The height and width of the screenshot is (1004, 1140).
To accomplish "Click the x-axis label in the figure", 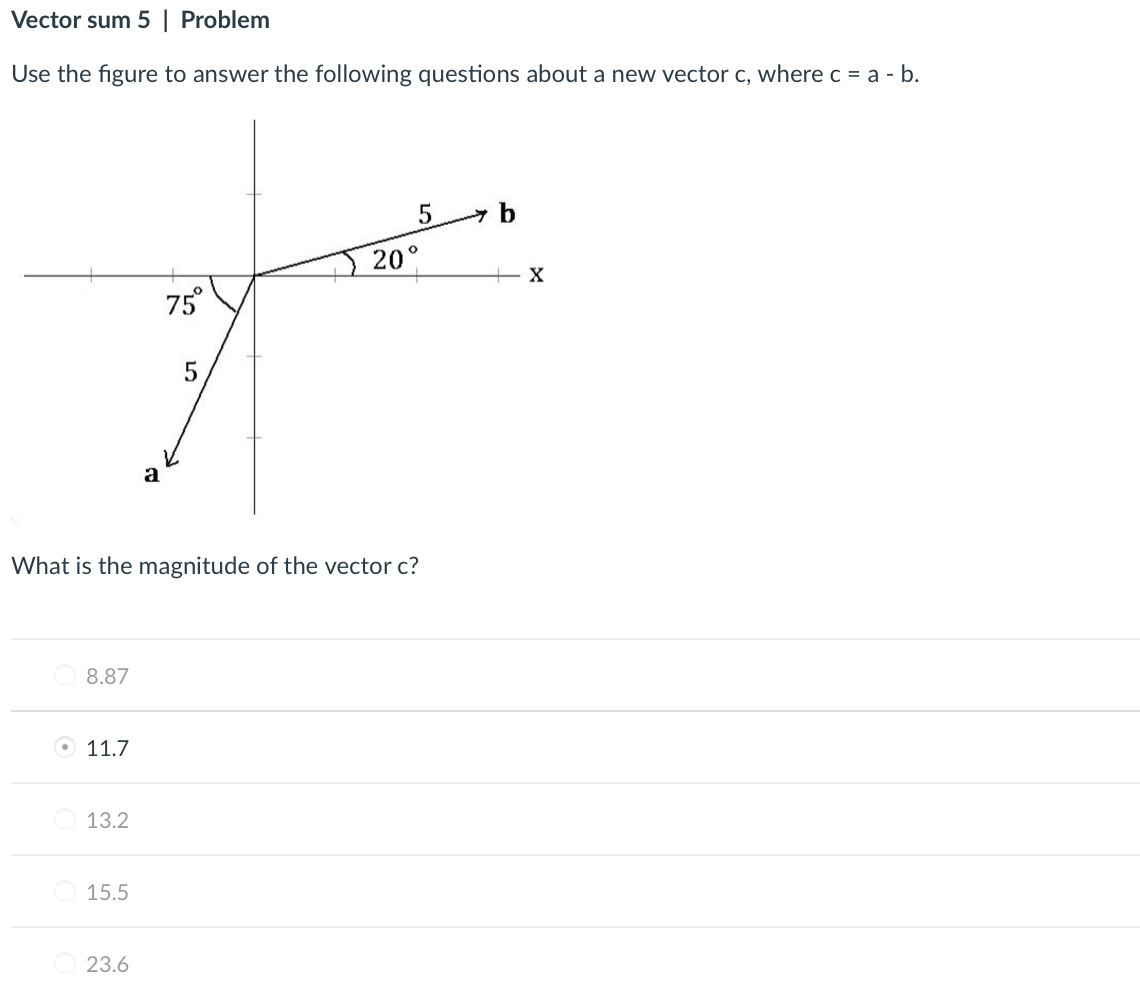I will click(x=536, y=276).
